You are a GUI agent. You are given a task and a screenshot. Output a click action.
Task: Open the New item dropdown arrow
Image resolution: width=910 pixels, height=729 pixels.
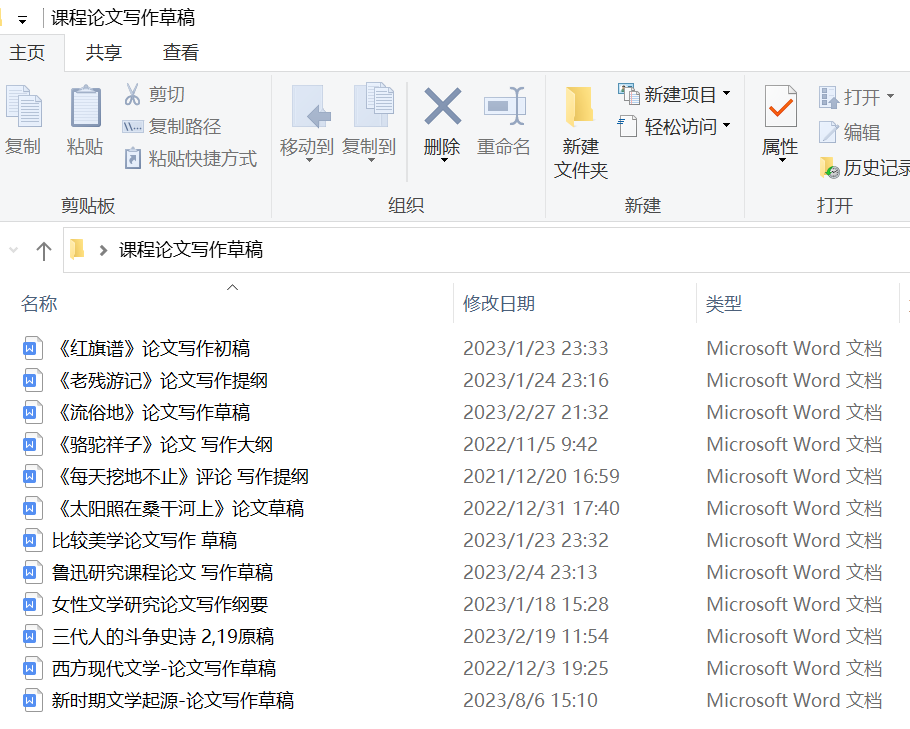(x=726, y=94)
